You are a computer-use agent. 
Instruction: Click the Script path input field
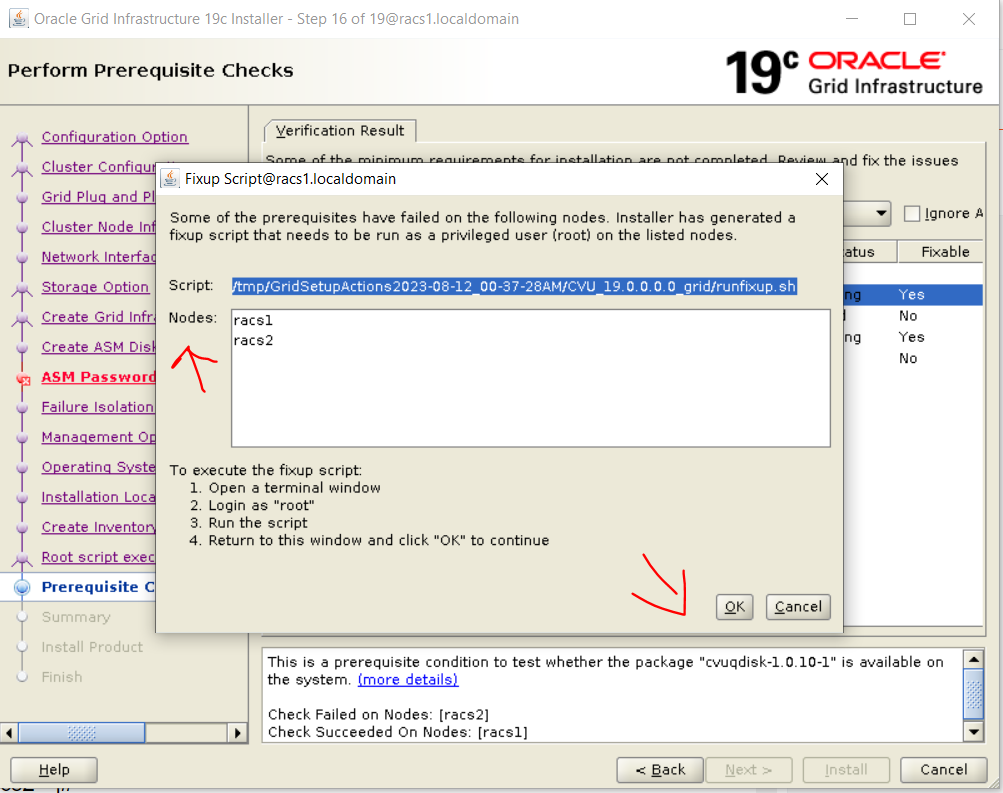[x=514, y=287]
